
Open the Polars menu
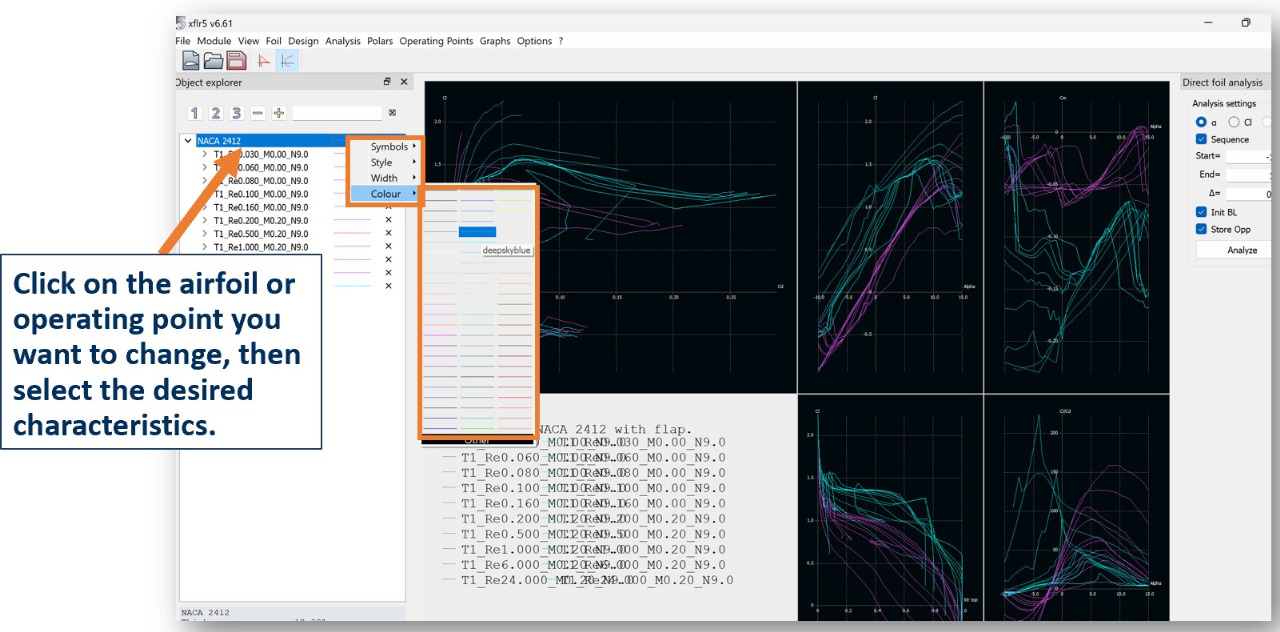pyautogui.click(x=380, y=41)
